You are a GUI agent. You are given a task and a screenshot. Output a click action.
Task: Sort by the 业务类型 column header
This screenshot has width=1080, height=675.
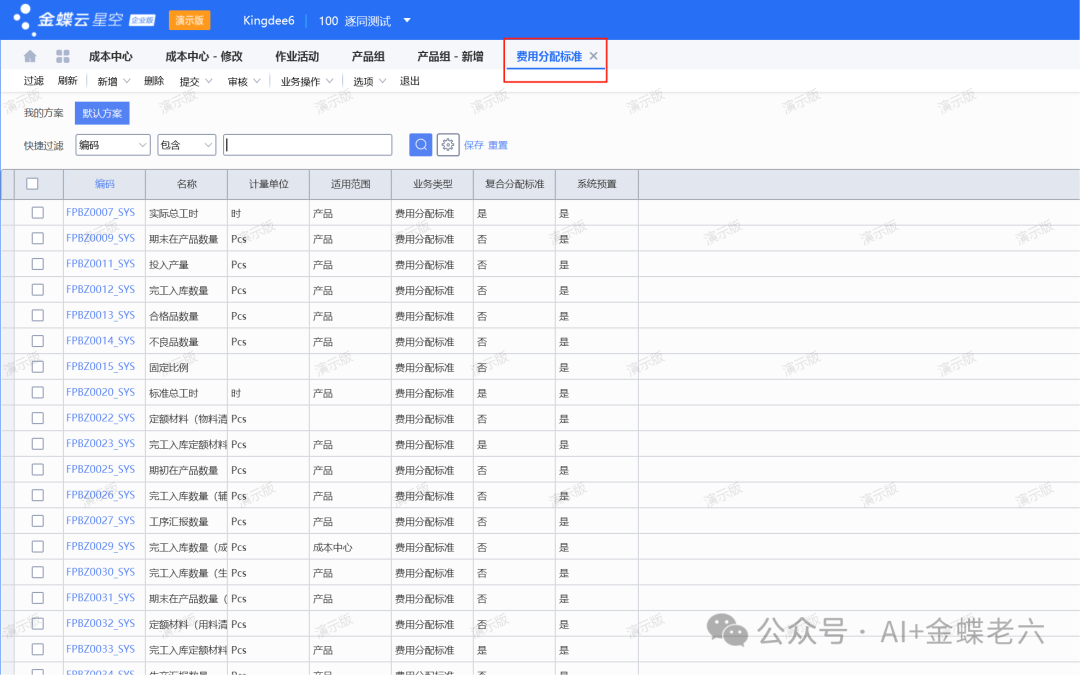click(x=432, y=185)
